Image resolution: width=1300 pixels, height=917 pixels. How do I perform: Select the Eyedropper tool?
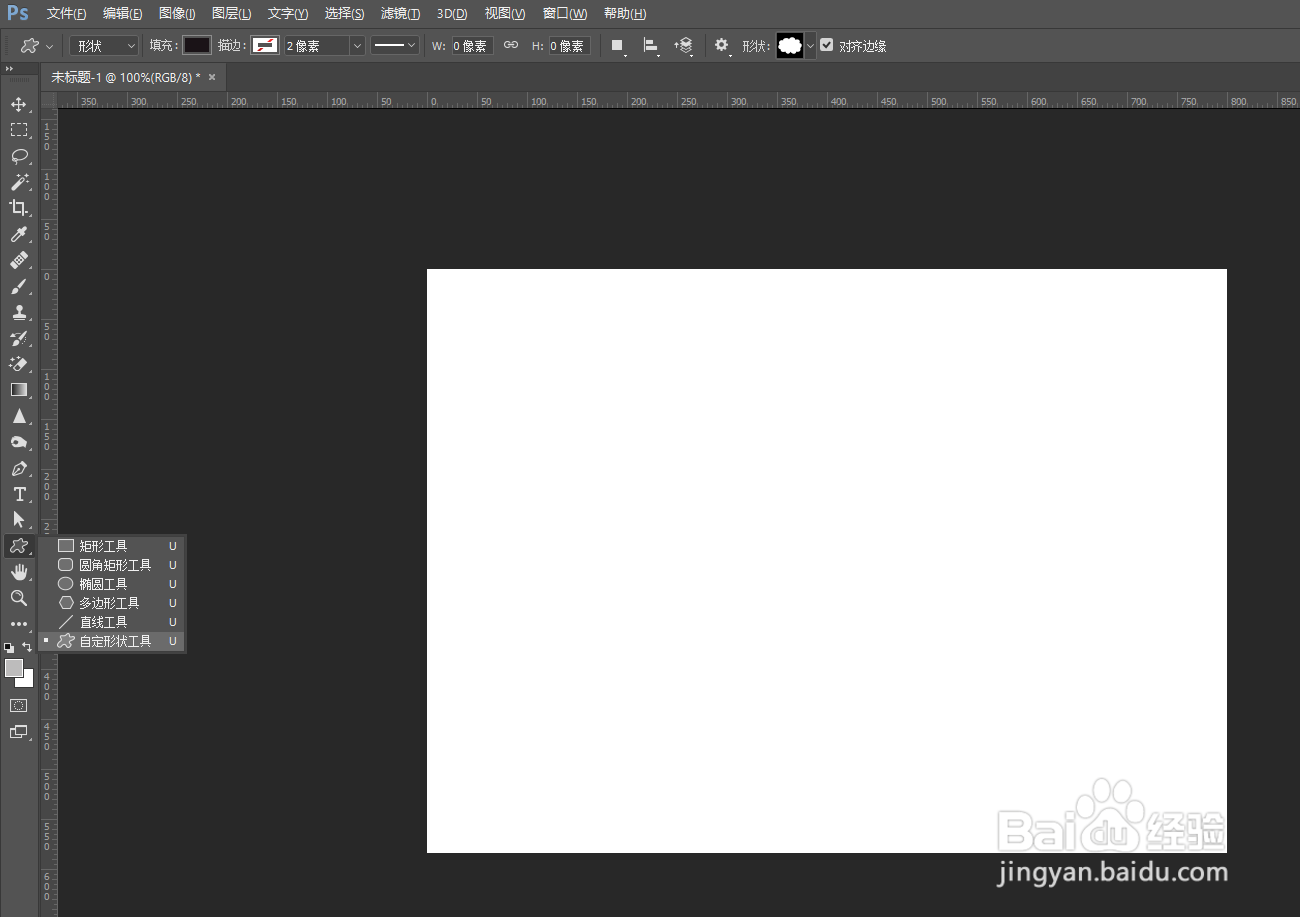(x=19, y=234)
